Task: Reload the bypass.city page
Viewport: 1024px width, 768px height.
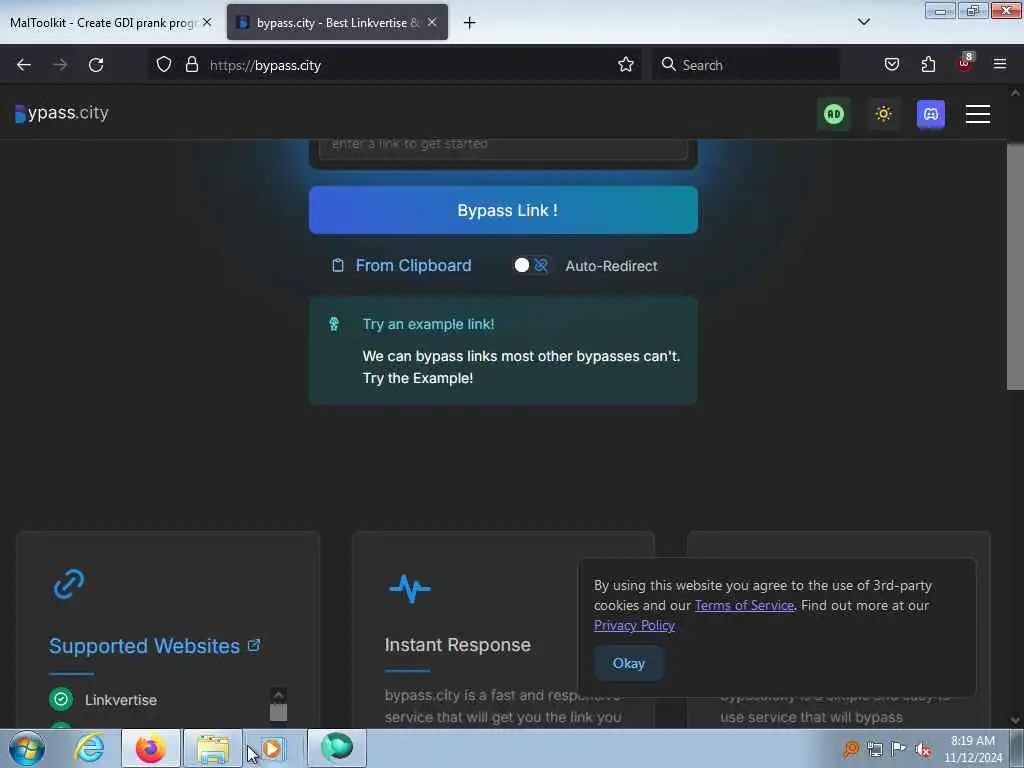Action: coord(96,65)
